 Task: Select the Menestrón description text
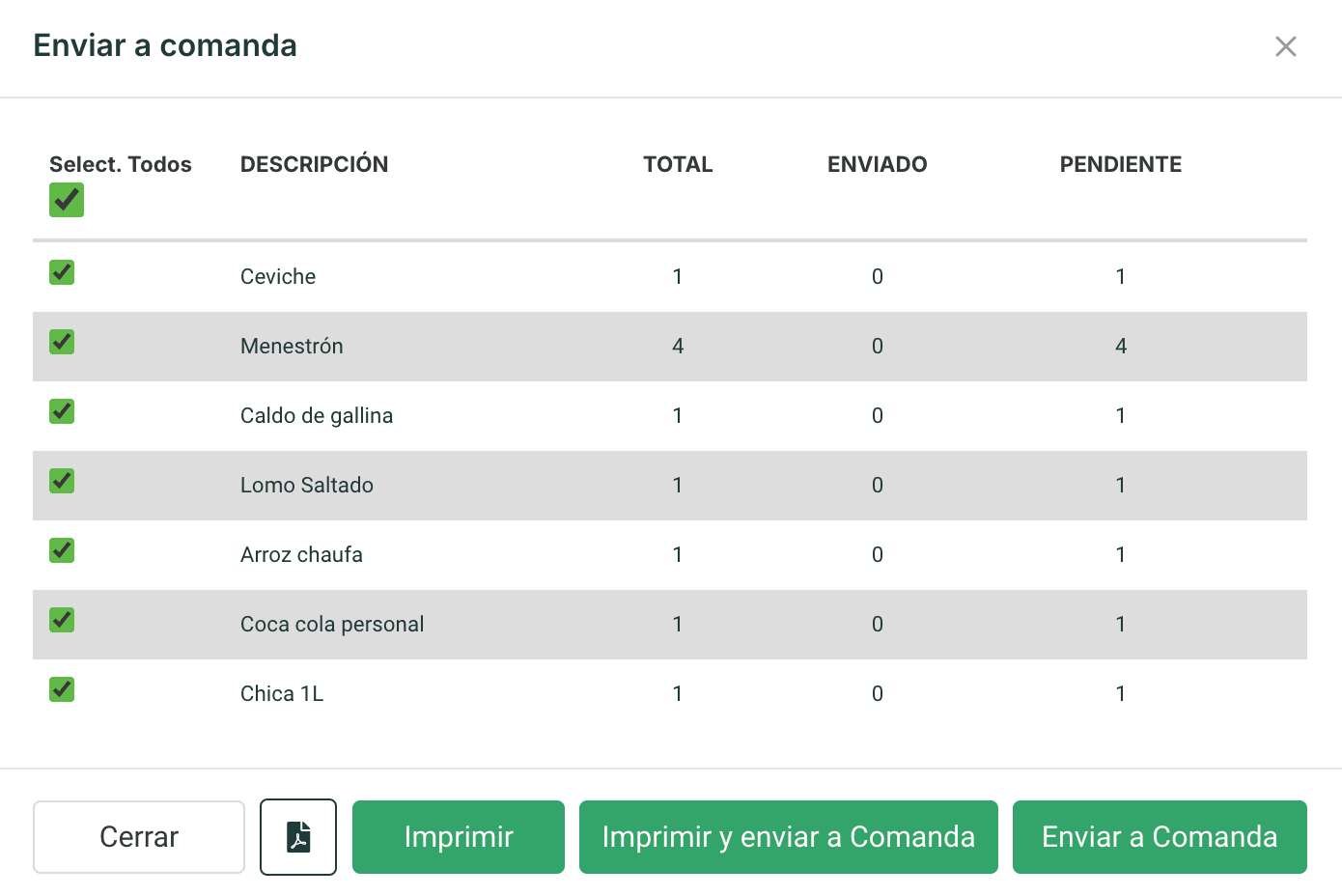point(292,346)
